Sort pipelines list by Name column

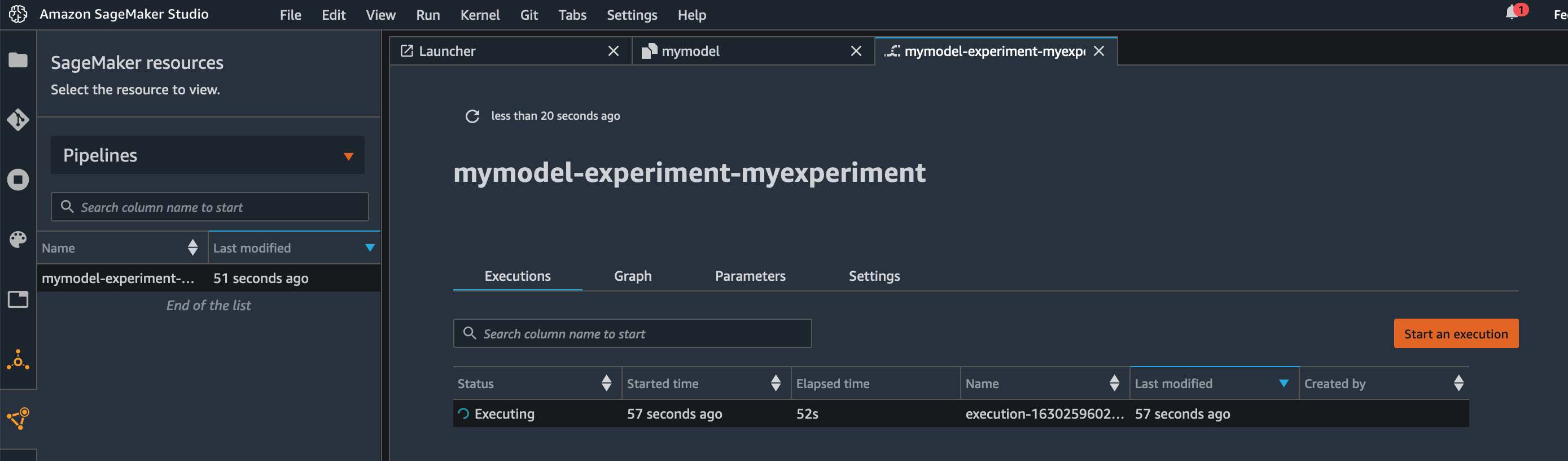point(192,247)
